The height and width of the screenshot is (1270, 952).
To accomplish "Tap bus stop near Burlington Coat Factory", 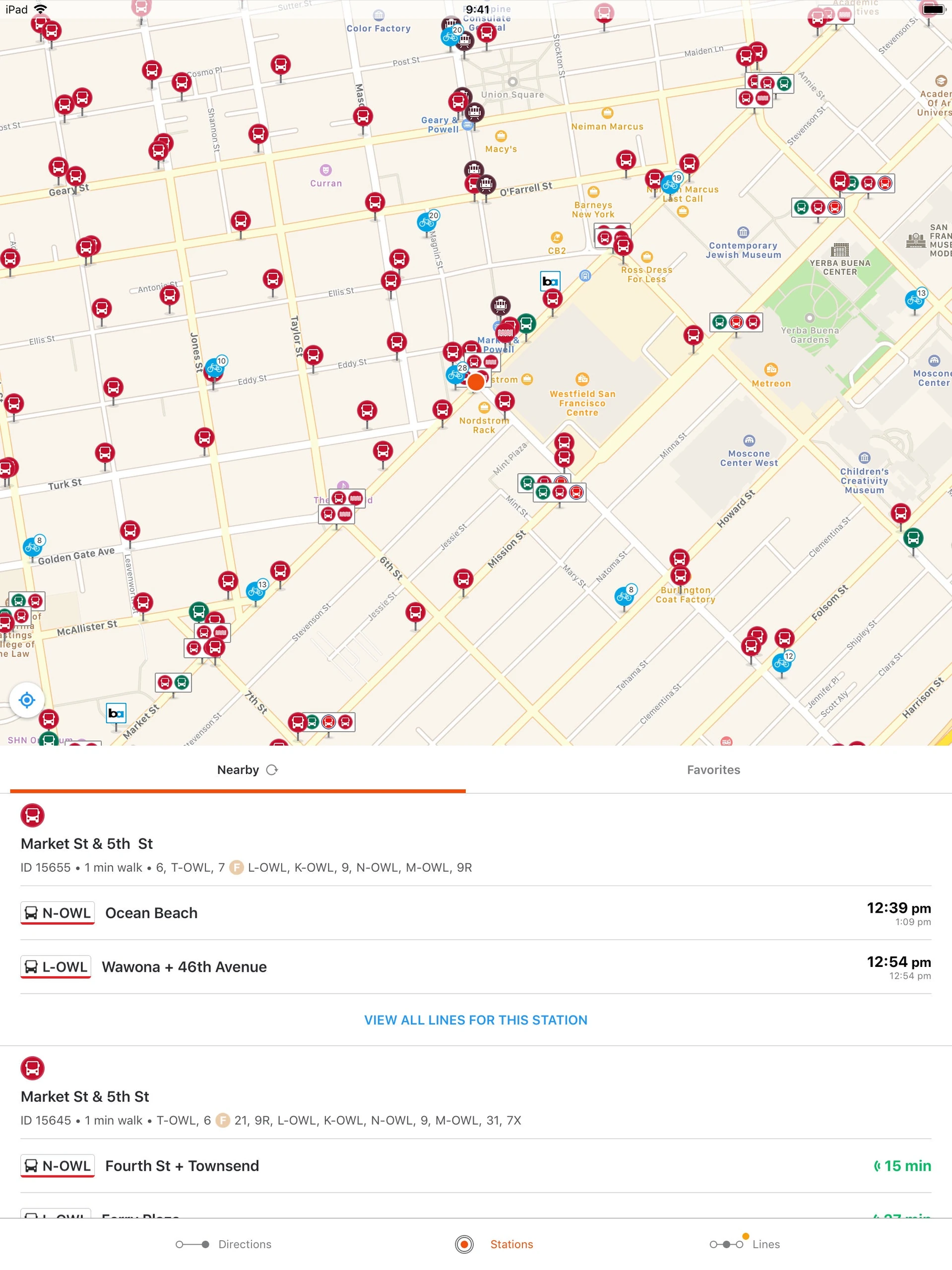I will (681, 575).
